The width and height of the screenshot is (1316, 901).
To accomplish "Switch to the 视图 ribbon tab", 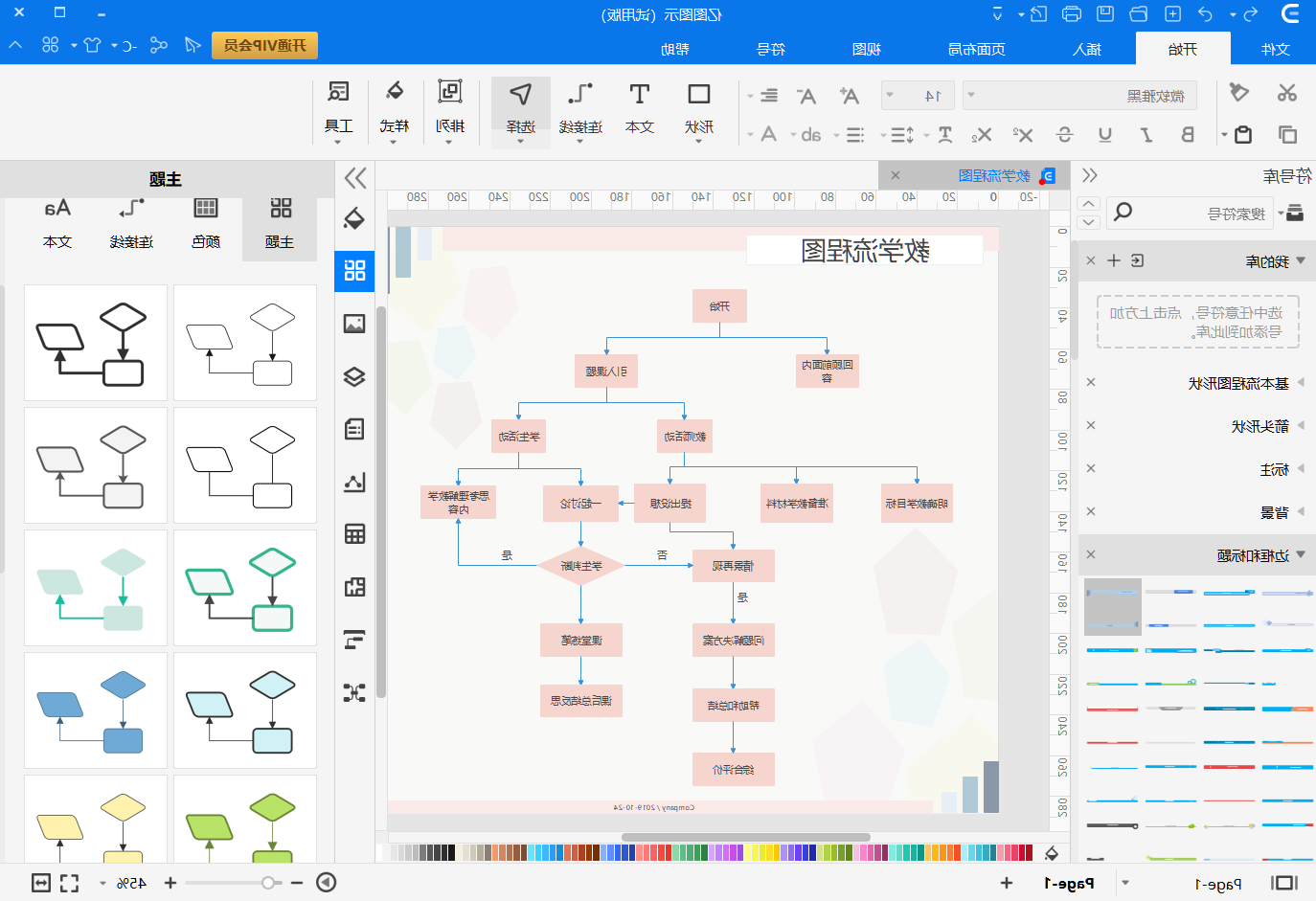I will (x=866, y=49).
